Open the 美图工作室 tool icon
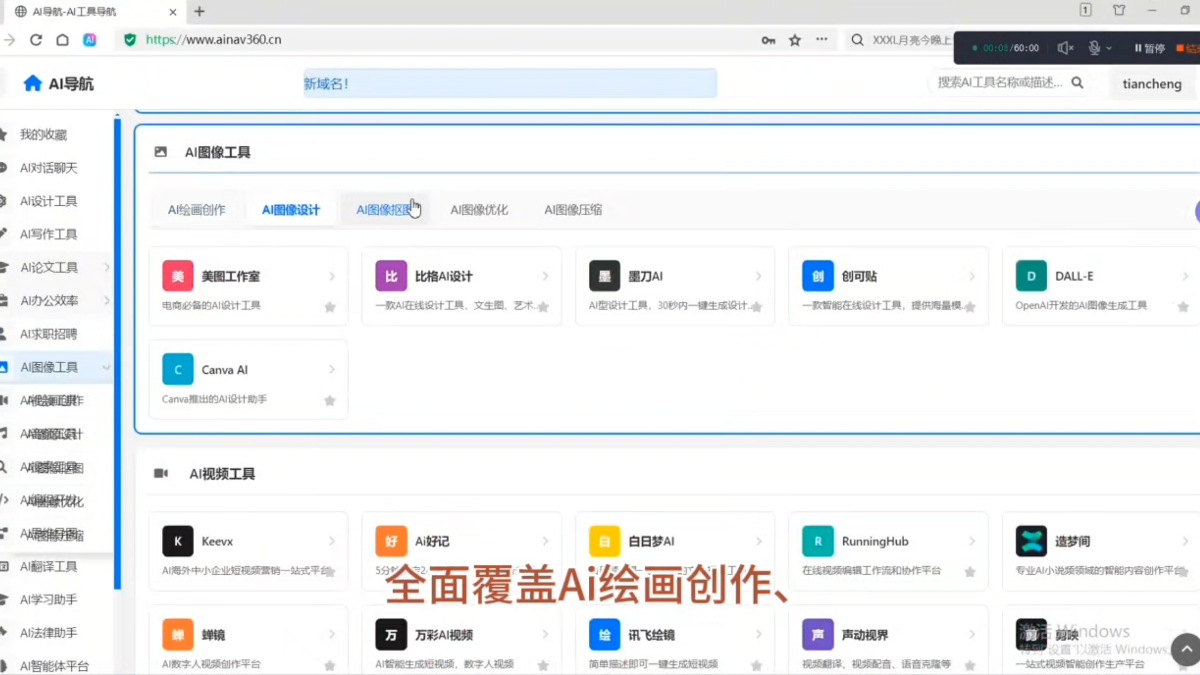Image resolution: width=1200 pixels, height=675 pixels. click(x=177, y=276)
